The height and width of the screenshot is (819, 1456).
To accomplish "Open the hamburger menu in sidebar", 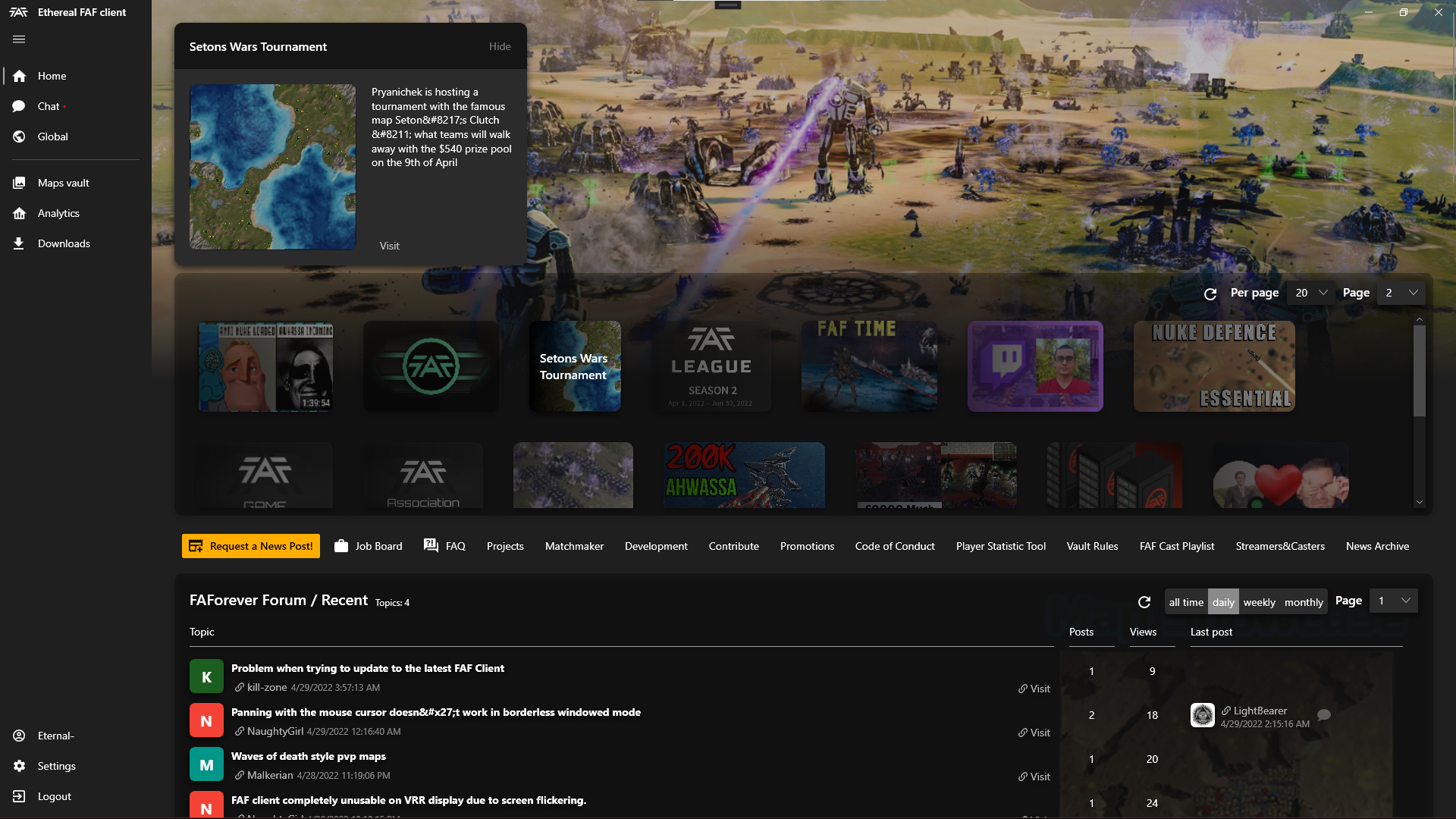I will click(x=19, y=39).
